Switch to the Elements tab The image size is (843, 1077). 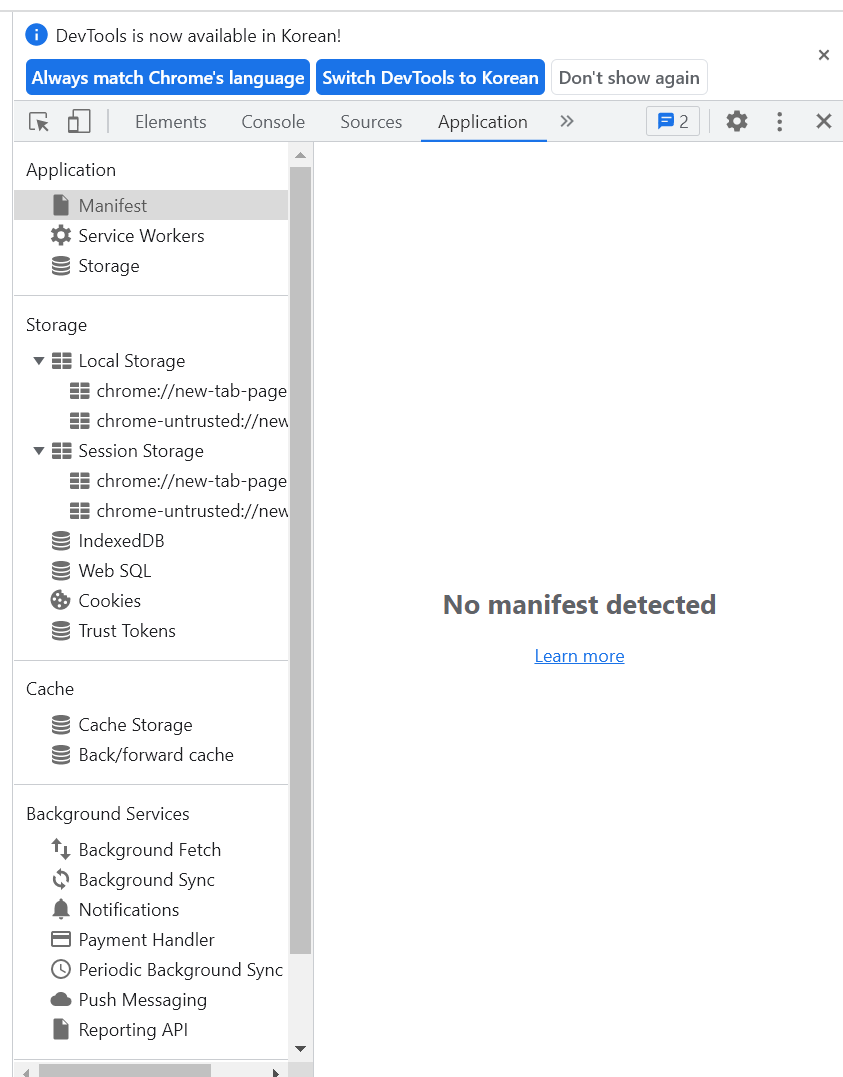click(x=170, y=122)
